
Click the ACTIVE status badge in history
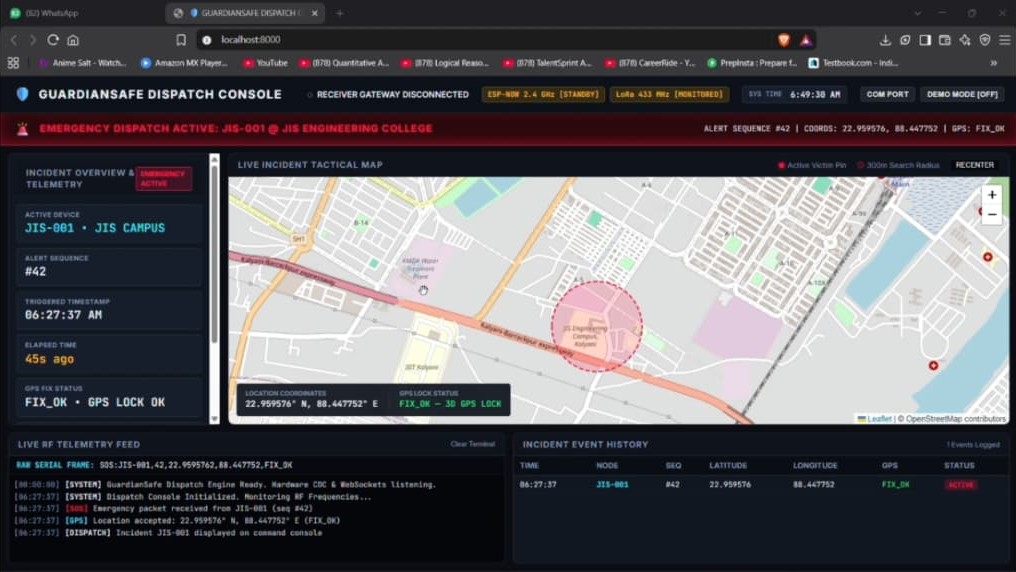coord(961,485)
